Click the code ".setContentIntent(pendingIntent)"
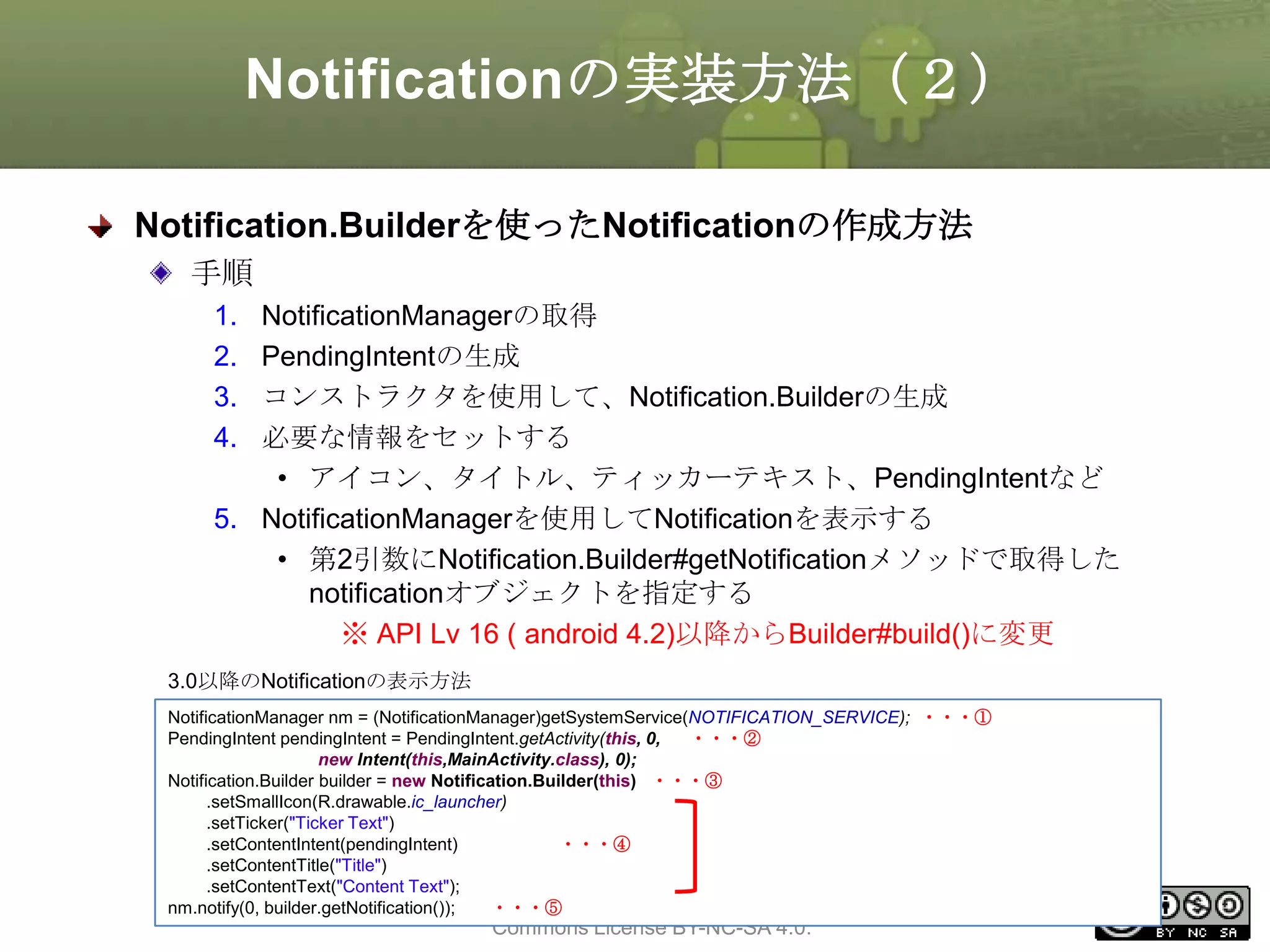This screenshot has height=952, width=1270. [x=332, y=844]
